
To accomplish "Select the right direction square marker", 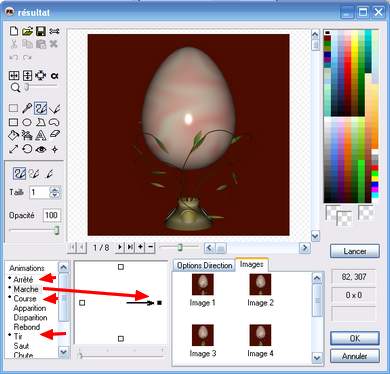I will (159, 303).
